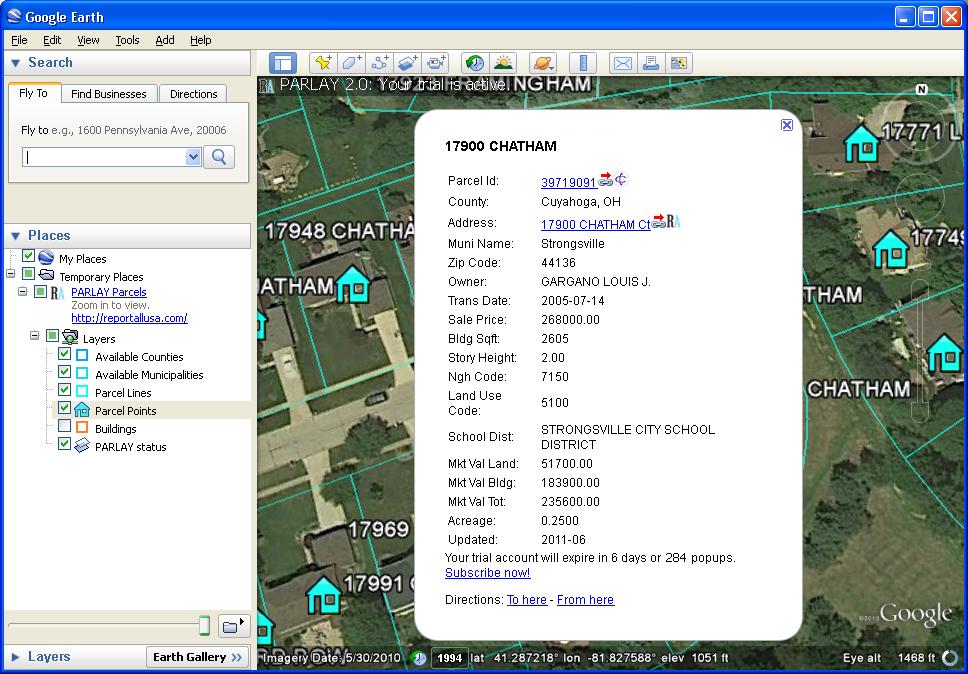968x674 pixels.
Task: Add an image overlay from the toolbar
Action: (x=408, y=63)
